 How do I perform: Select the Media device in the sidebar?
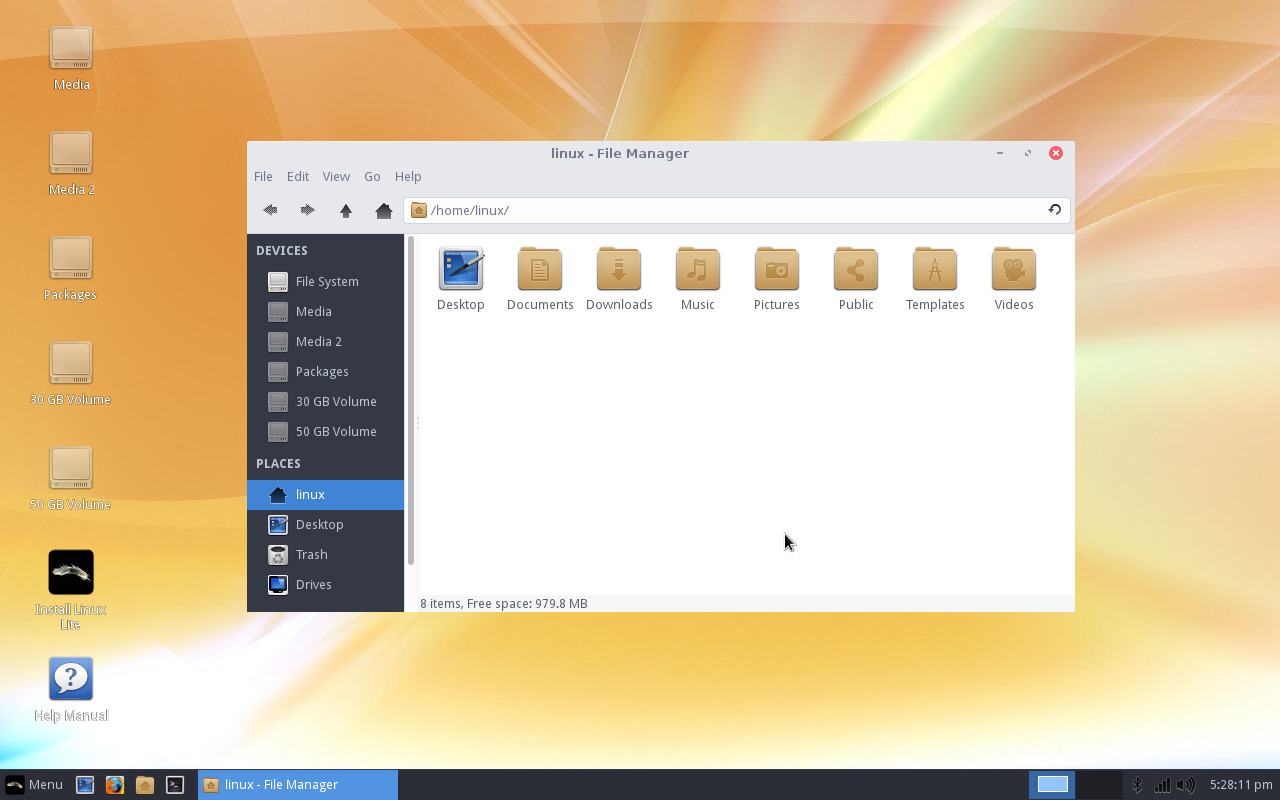pyautogui.click(x=311, y=311)
